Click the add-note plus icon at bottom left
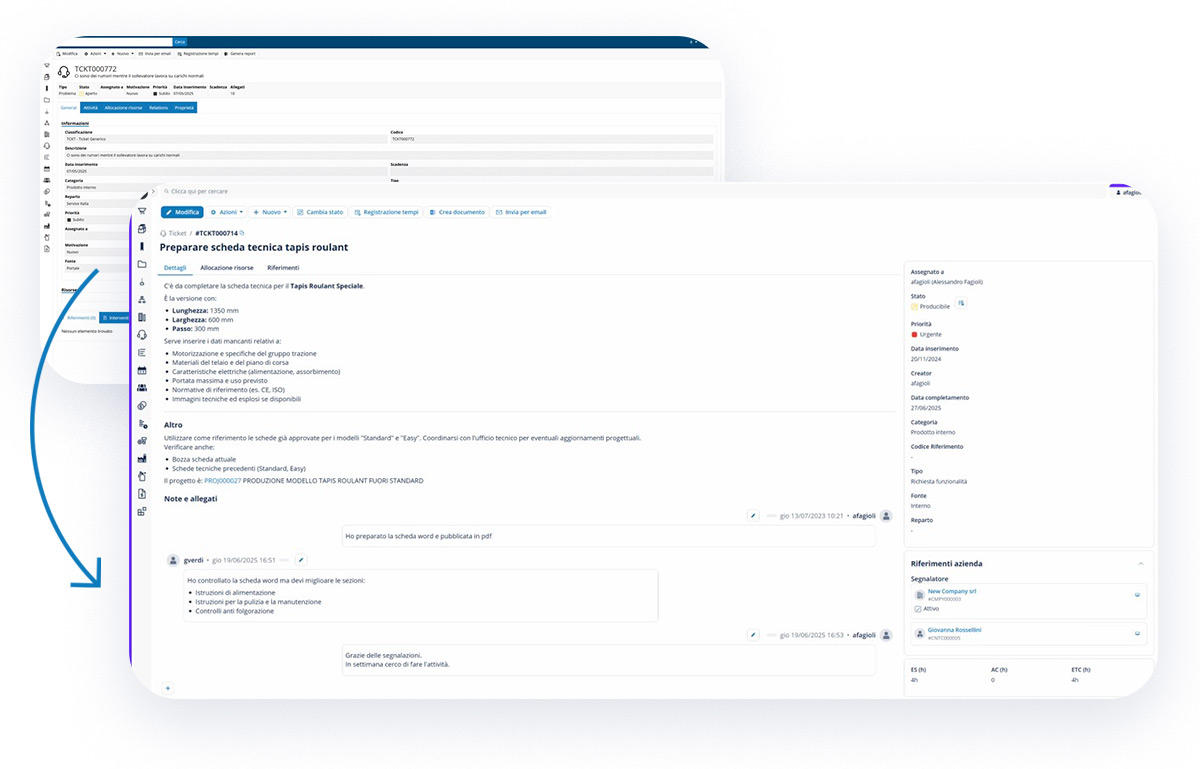1200x769 pixels. click(x=167, y=688)
